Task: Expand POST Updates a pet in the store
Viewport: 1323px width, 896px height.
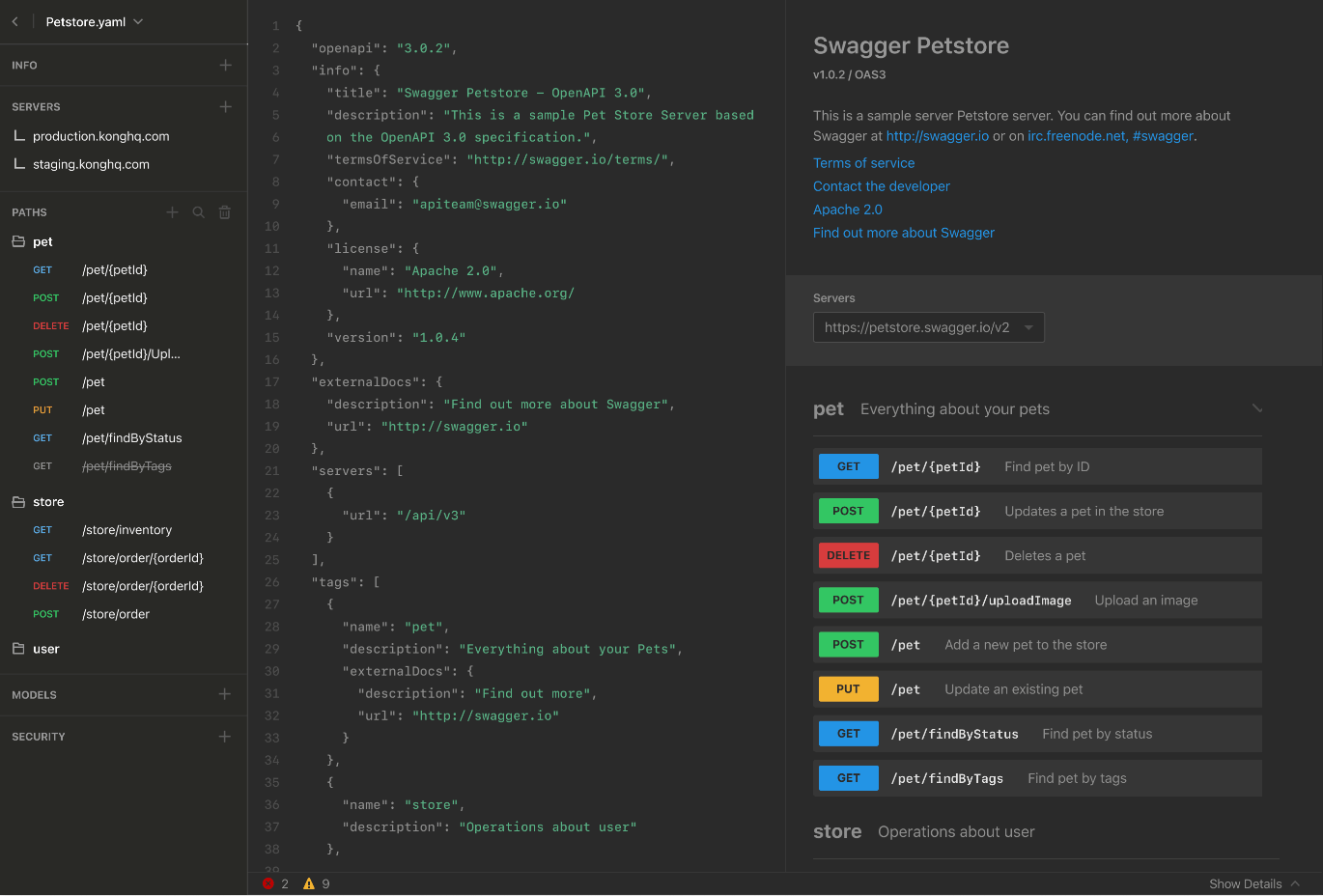Action: [x=1037, y=511]
